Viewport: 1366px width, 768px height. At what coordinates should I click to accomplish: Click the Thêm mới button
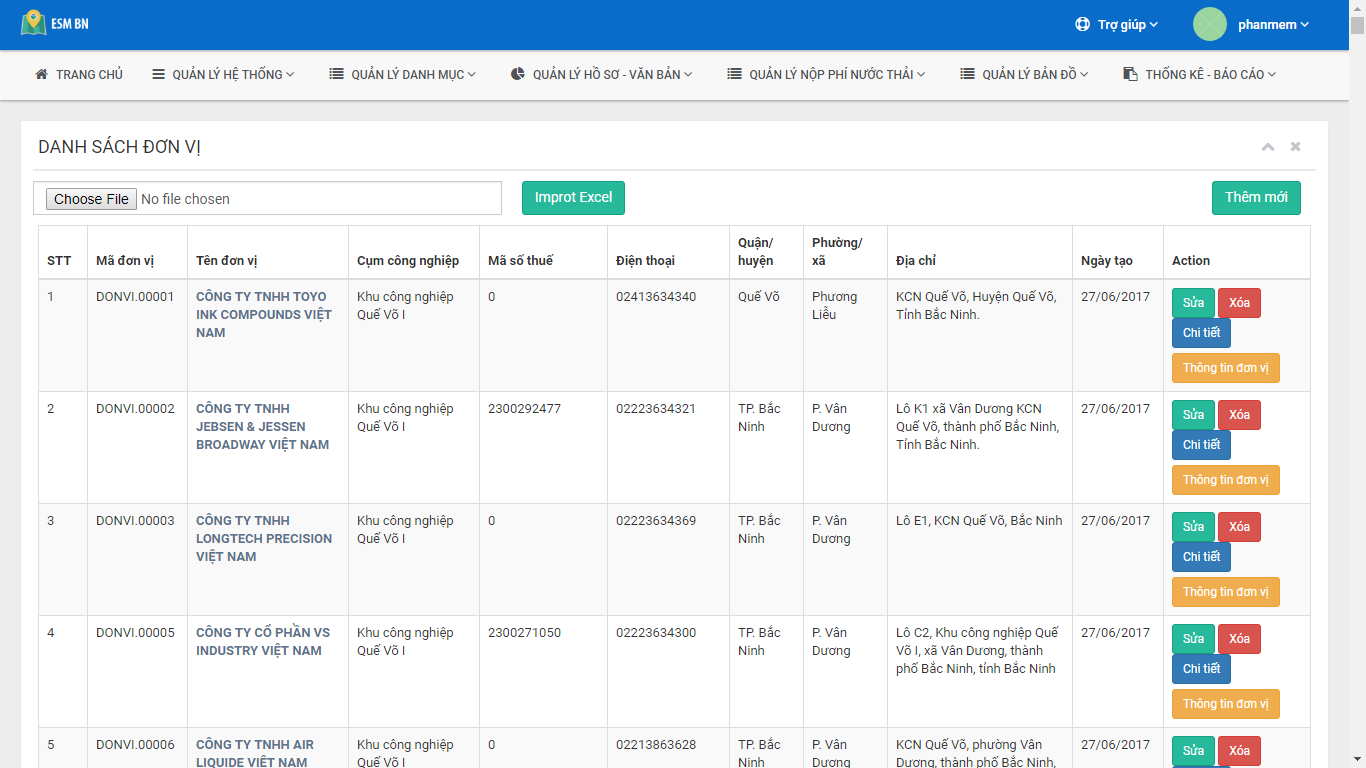(1256, 198)
